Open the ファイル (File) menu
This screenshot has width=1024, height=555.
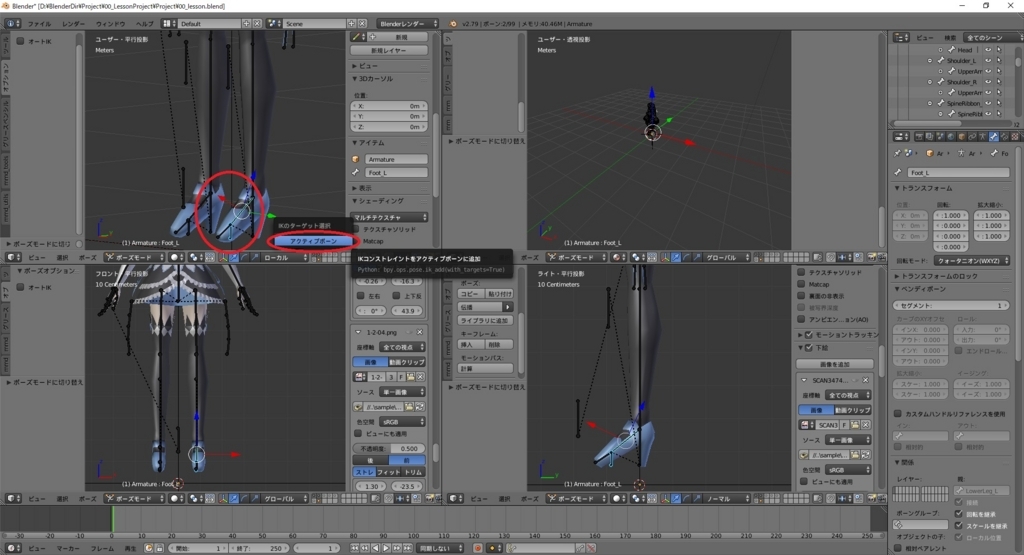[39, 24]
